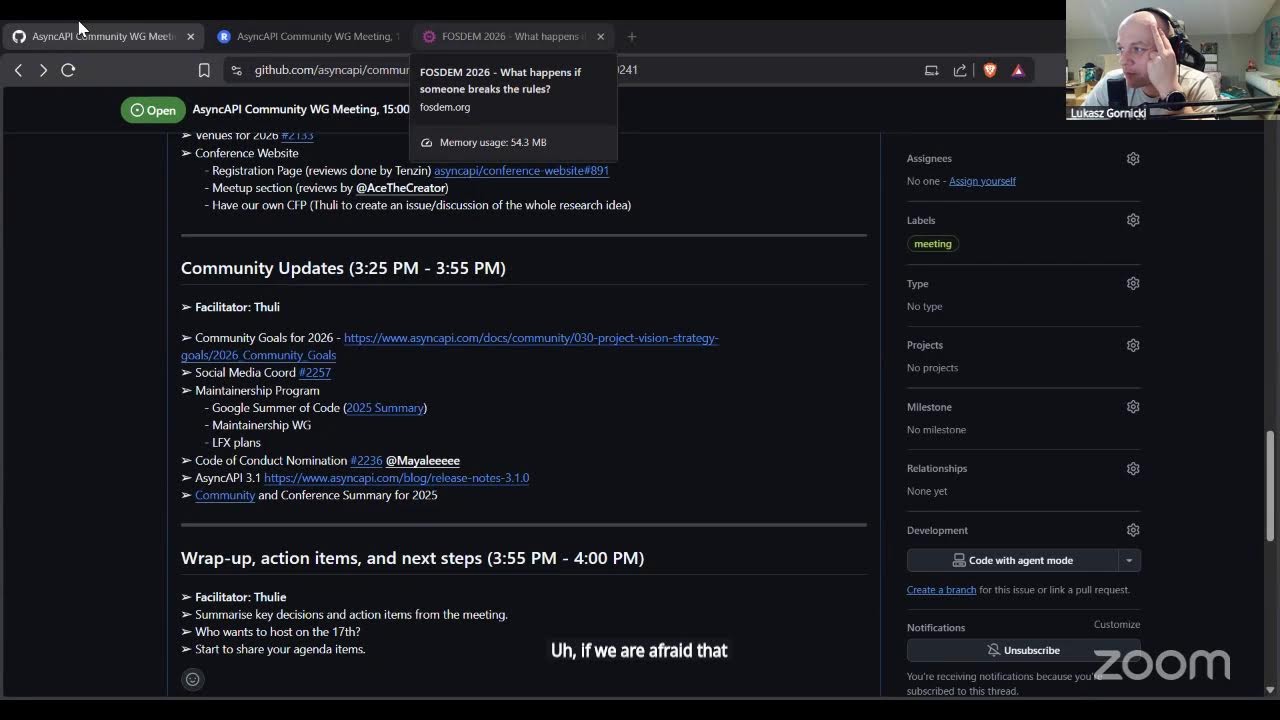Open Code of Conduct Nomination #2236

[x=366, y=461]
